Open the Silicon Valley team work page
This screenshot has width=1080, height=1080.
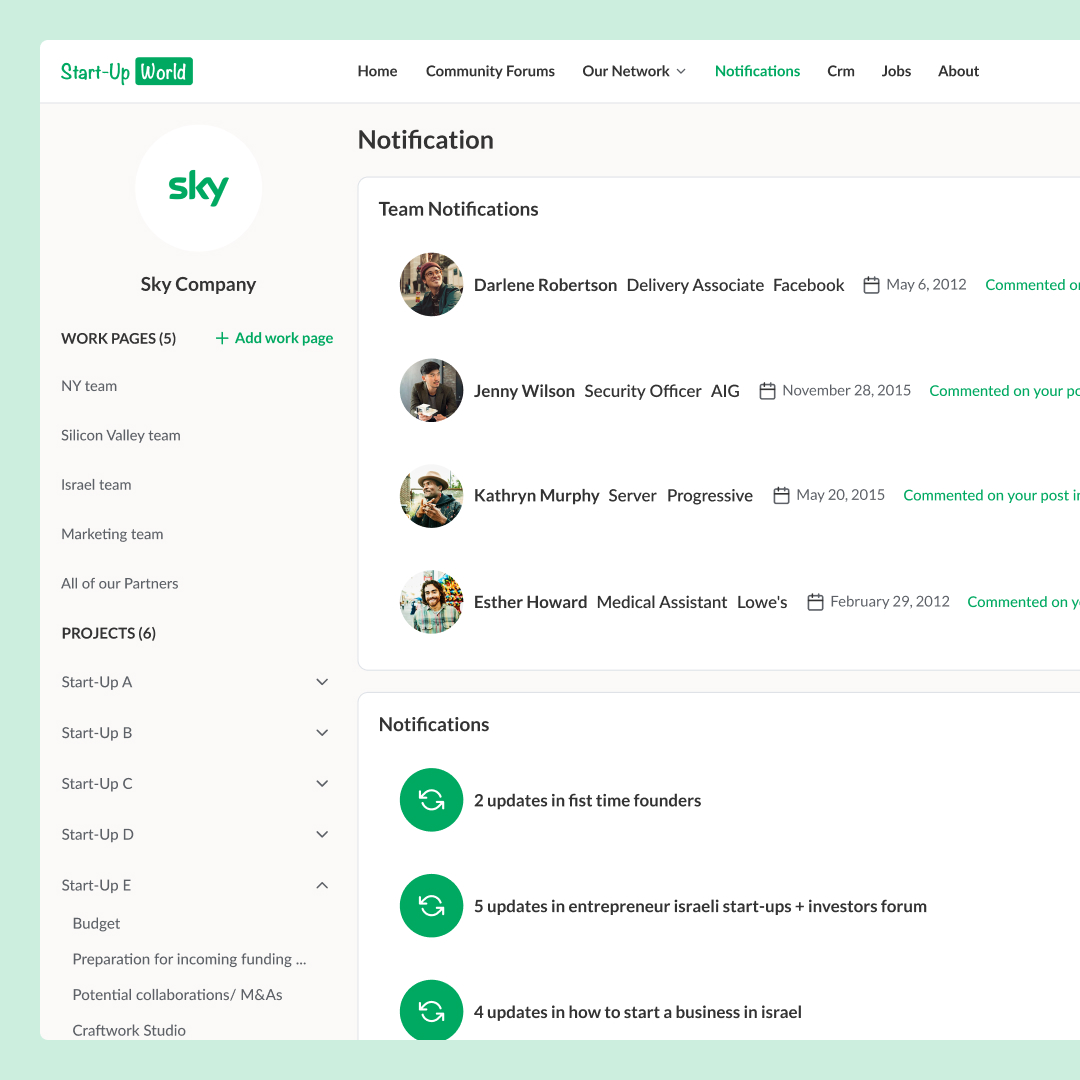pyautogui.click(x=121, y=435)
